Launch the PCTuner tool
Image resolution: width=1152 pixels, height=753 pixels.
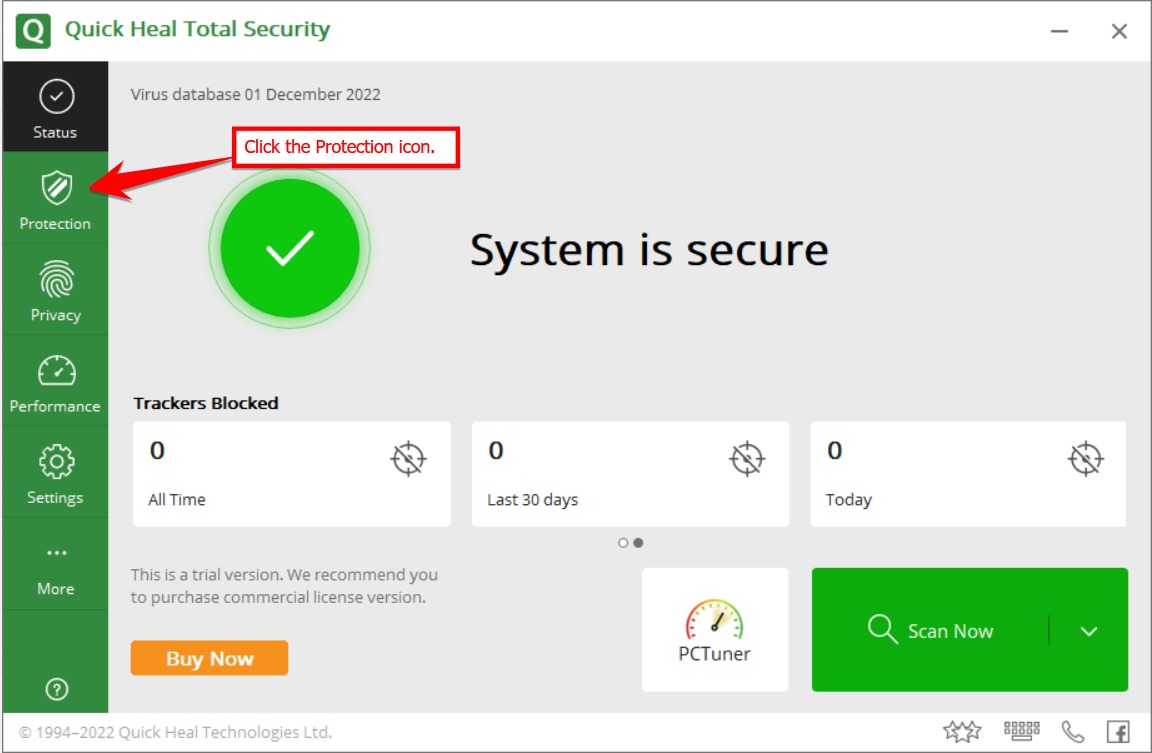click(714, 630)
